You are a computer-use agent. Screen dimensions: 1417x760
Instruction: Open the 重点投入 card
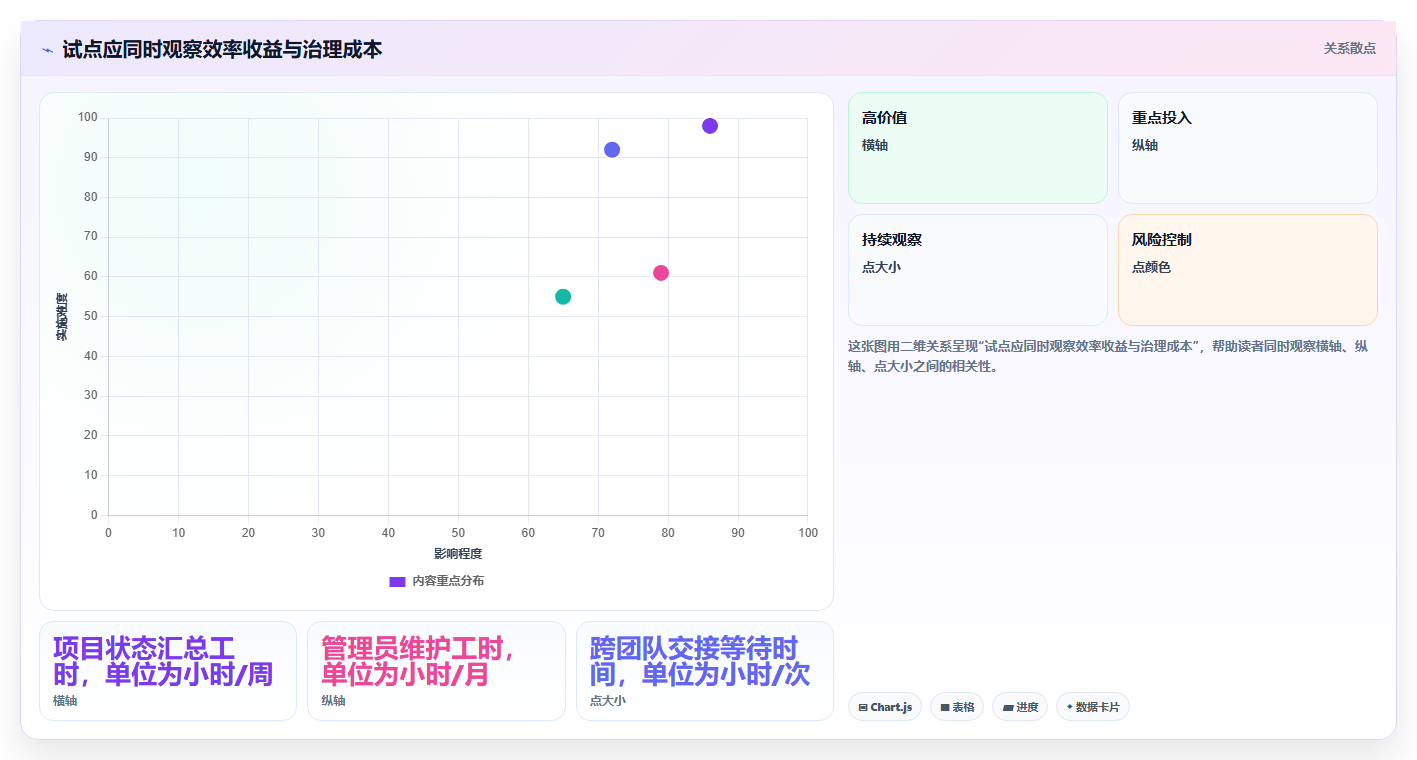tap(1248, 148)
